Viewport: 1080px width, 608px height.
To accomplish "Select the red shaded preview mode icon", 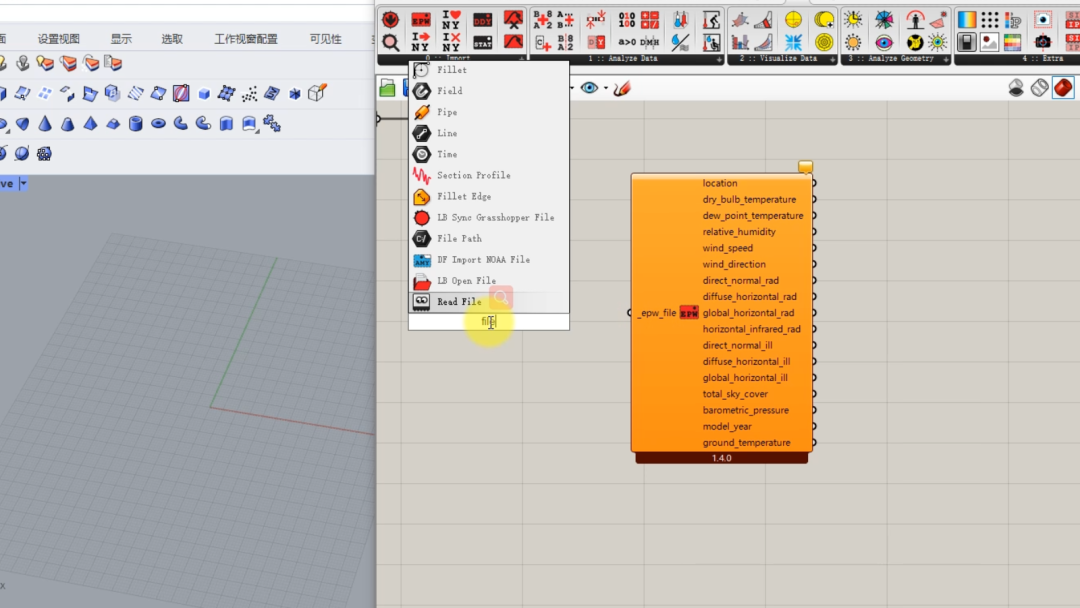I will coord(1063,87).
